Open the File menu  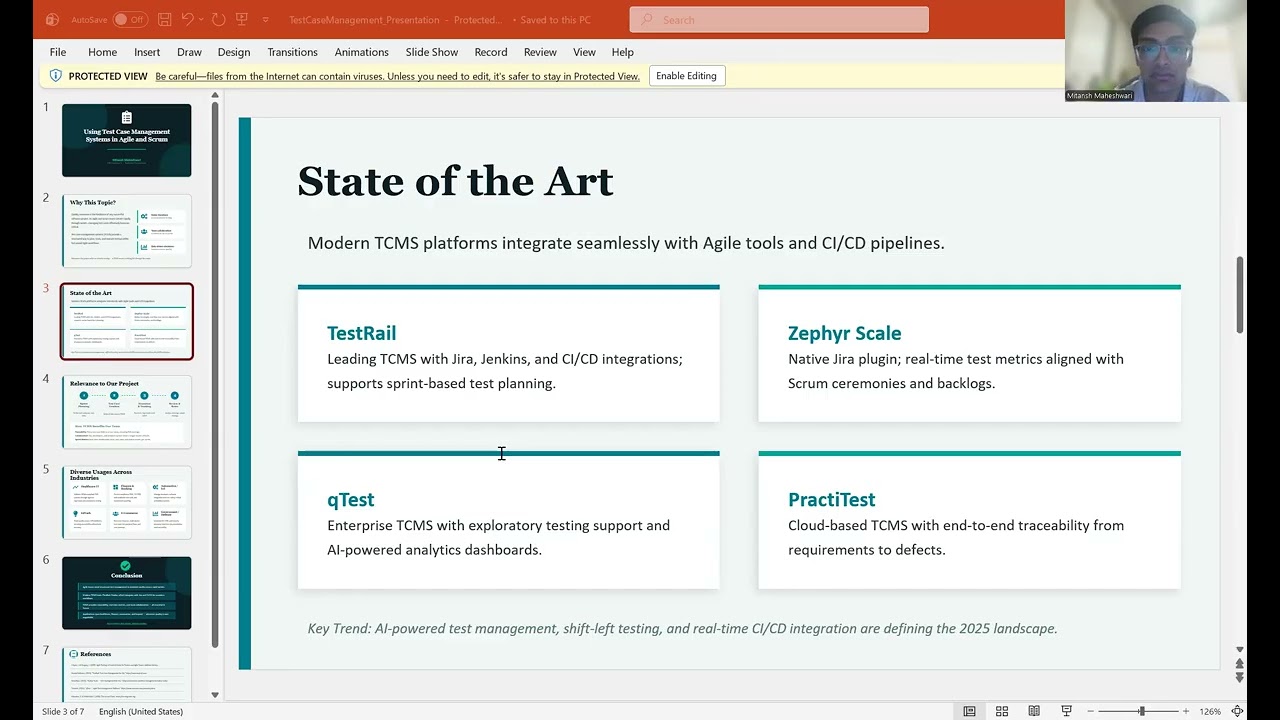(x=58, y=52)
